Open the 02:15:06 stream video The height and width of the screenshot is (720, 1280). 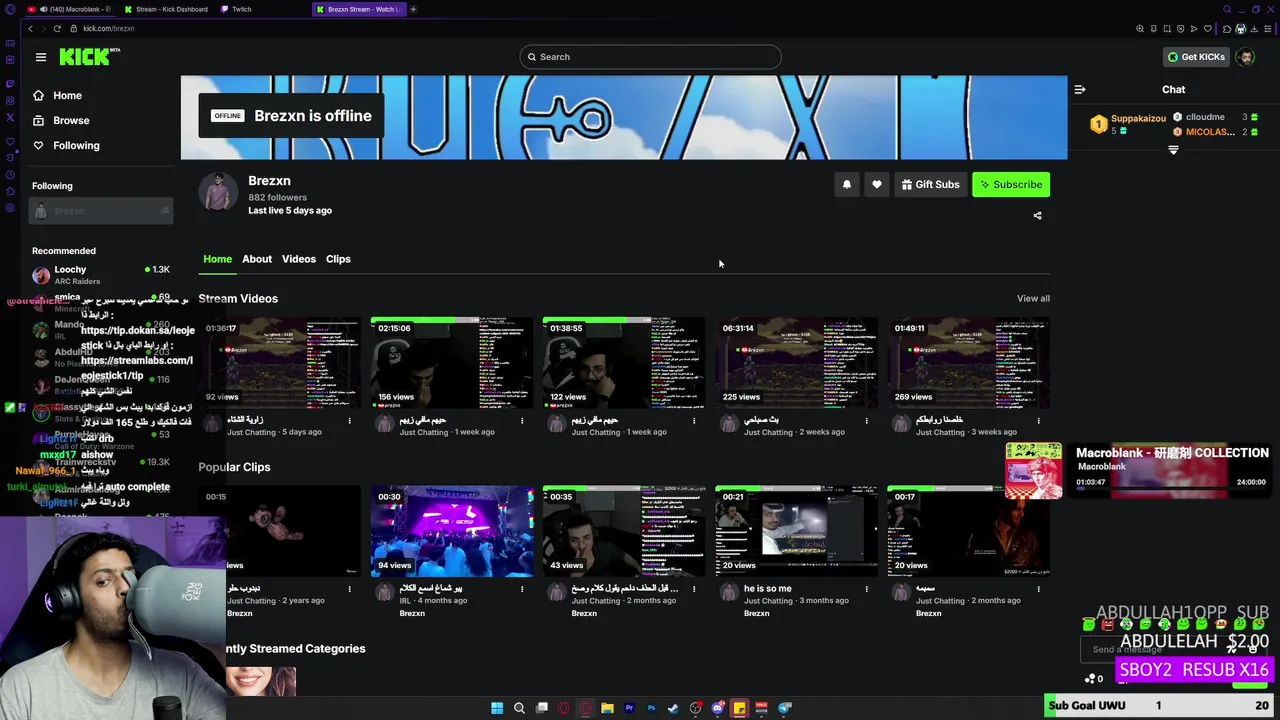point(452,362)
